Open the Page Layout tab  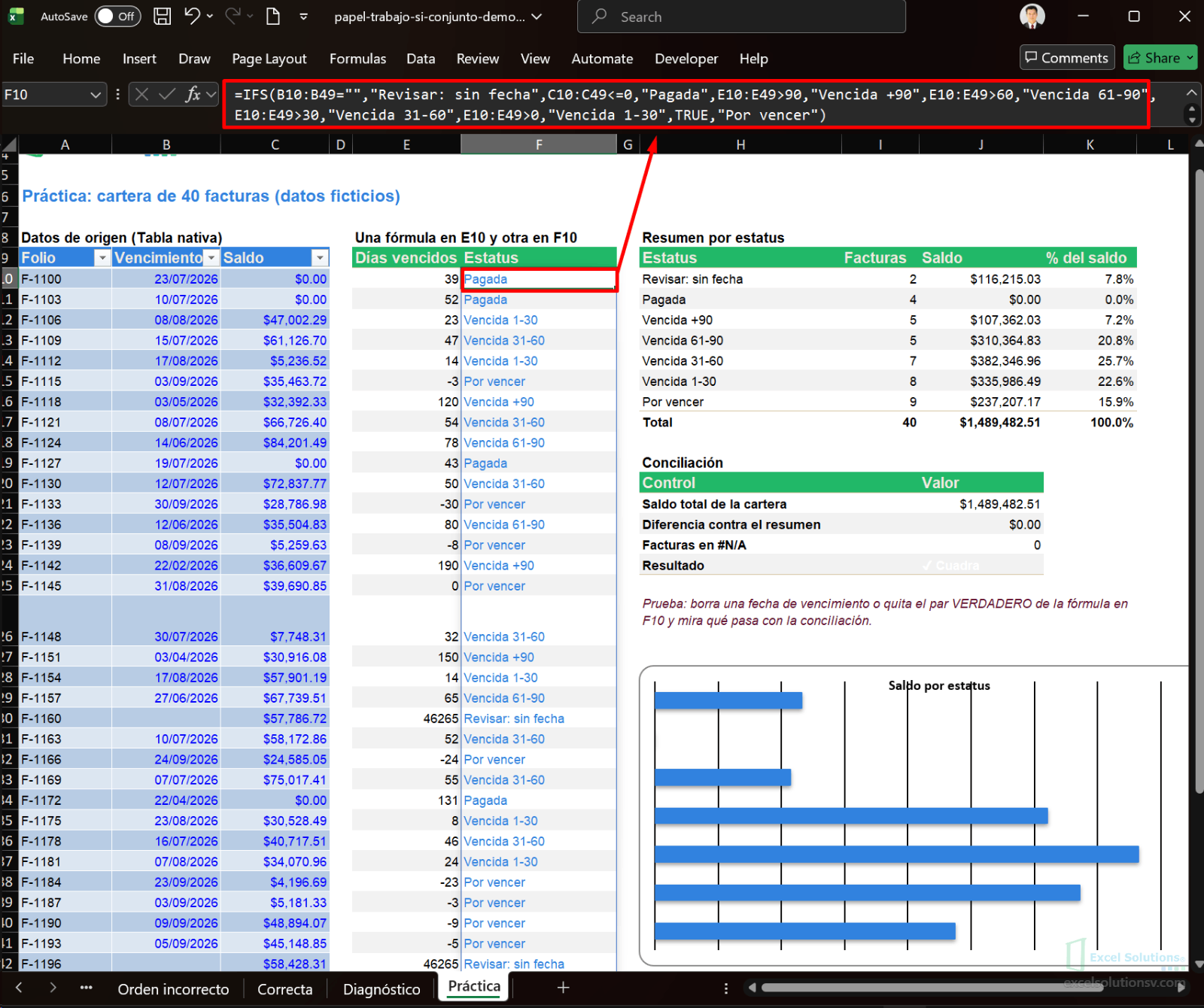point(269,59)
